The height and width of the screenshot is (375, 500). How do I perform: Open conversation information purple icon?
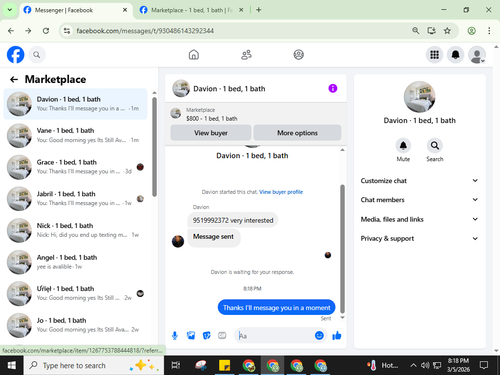tap(333, 88)
